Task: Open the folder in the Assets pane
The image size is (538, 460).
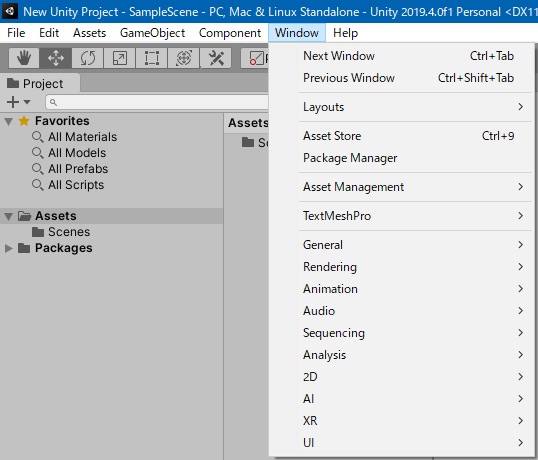Action: point(255,142)
